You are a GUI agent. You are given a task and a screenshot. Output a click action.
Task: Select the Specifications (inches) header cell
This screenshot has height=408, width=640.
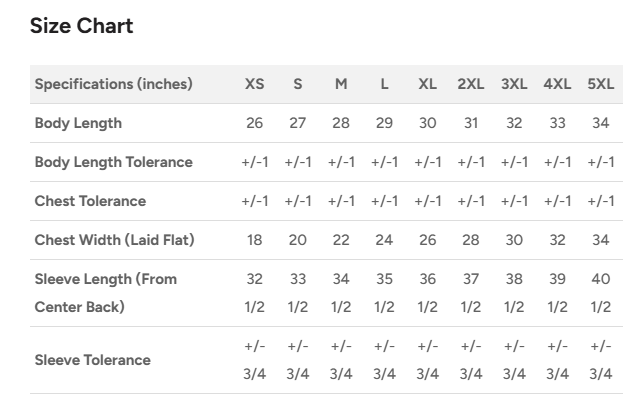point(113,84)
